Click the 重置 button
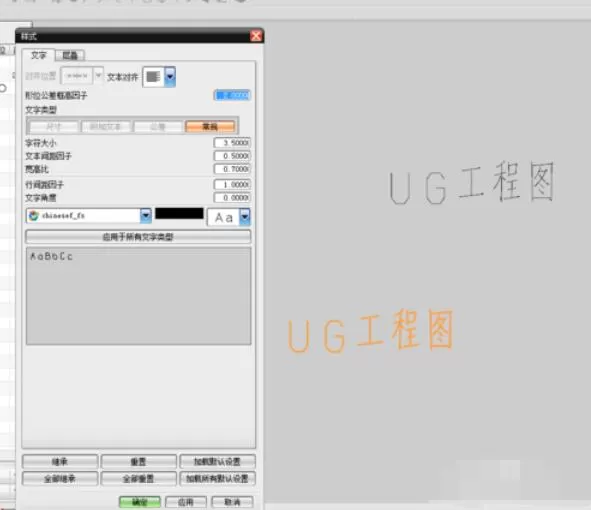Image resolution: width=591 pixels, height=510 pixels. tap(138, 461)
